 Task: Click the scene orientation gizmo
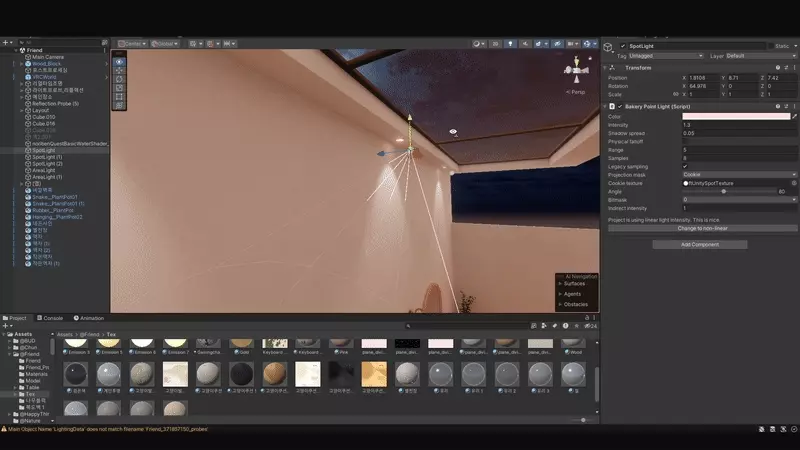point(577,70)
